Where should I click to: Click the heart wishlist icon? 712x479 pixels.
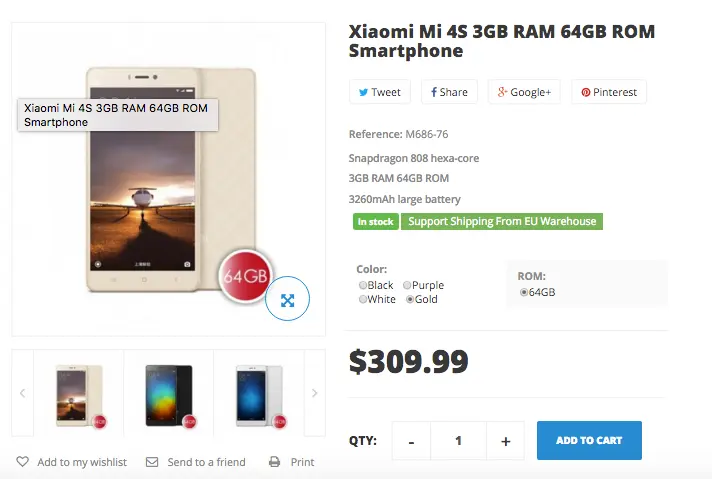pyautogui.click(x=23, y=462)
